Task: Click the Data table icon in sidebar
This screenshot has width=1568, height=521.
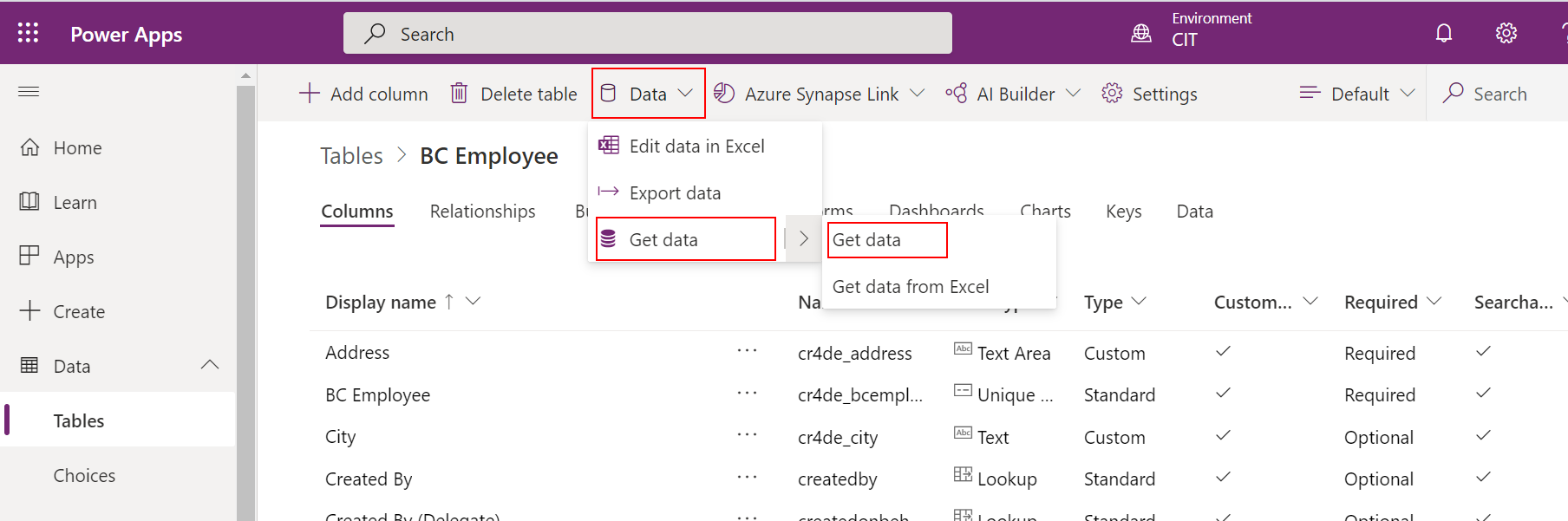Action: [x=29, y=365]
